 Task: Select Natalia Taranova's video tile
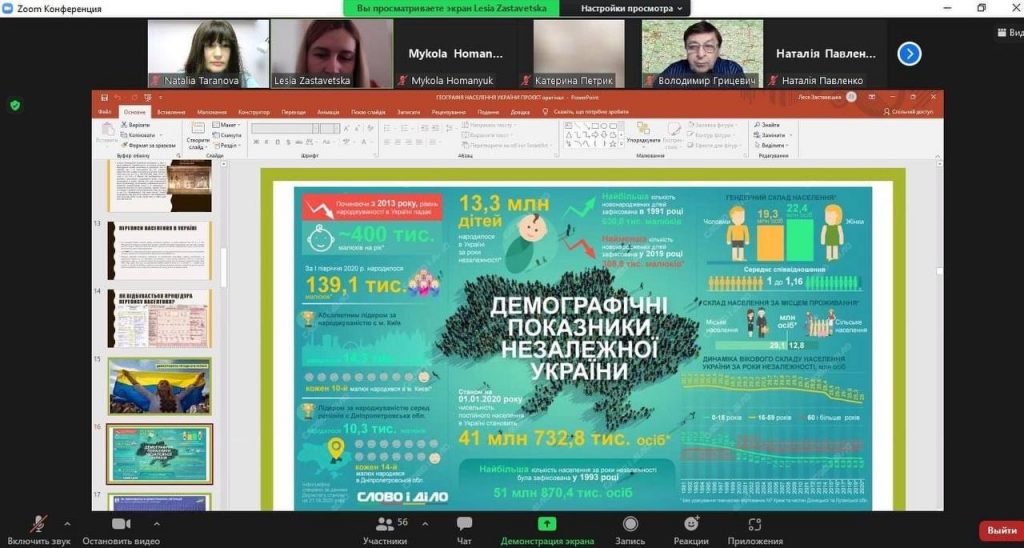208,54
